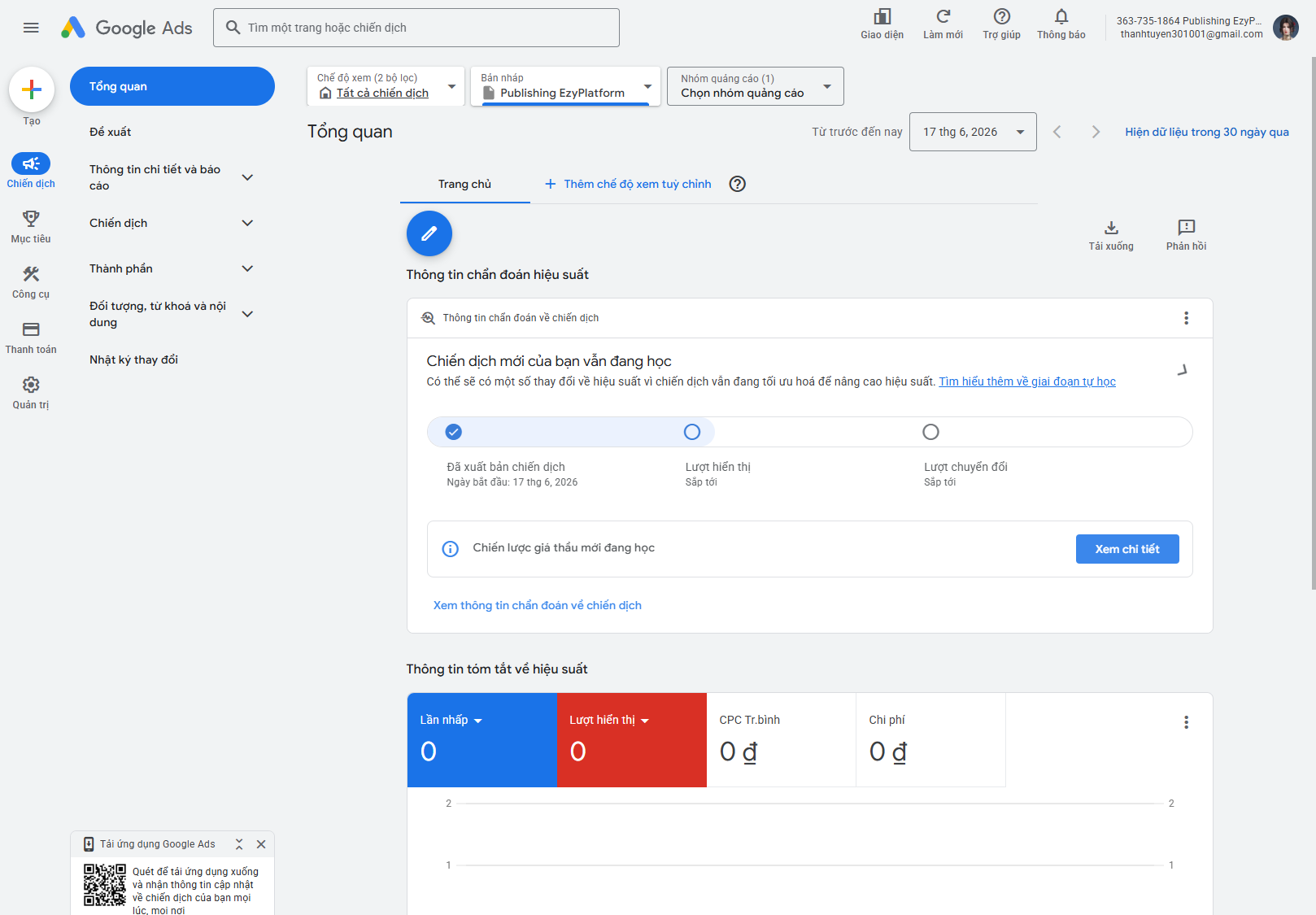Click Phản hồi feedback icon
This screenshot has height=915, width=1316.
(x=1187, y=228)
